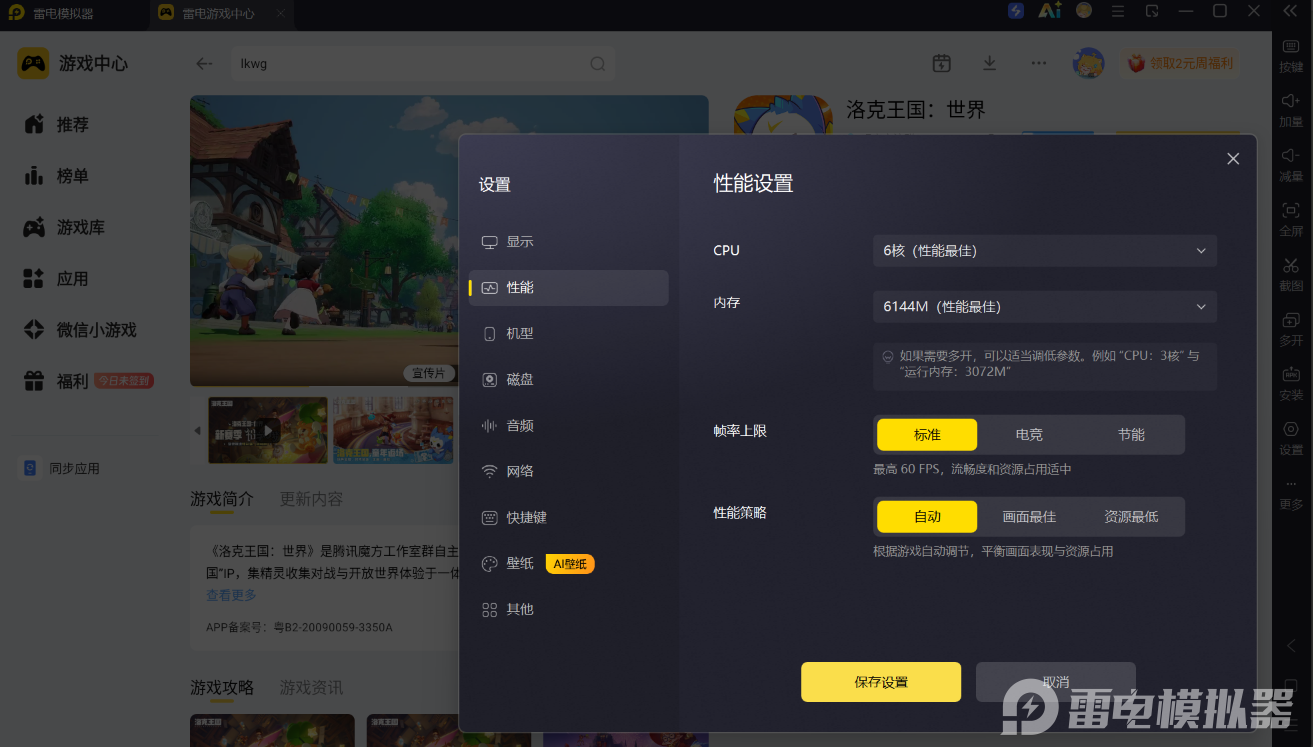Open the 磁盘 settings section
Screen dimensions: 1313x747
568,380
